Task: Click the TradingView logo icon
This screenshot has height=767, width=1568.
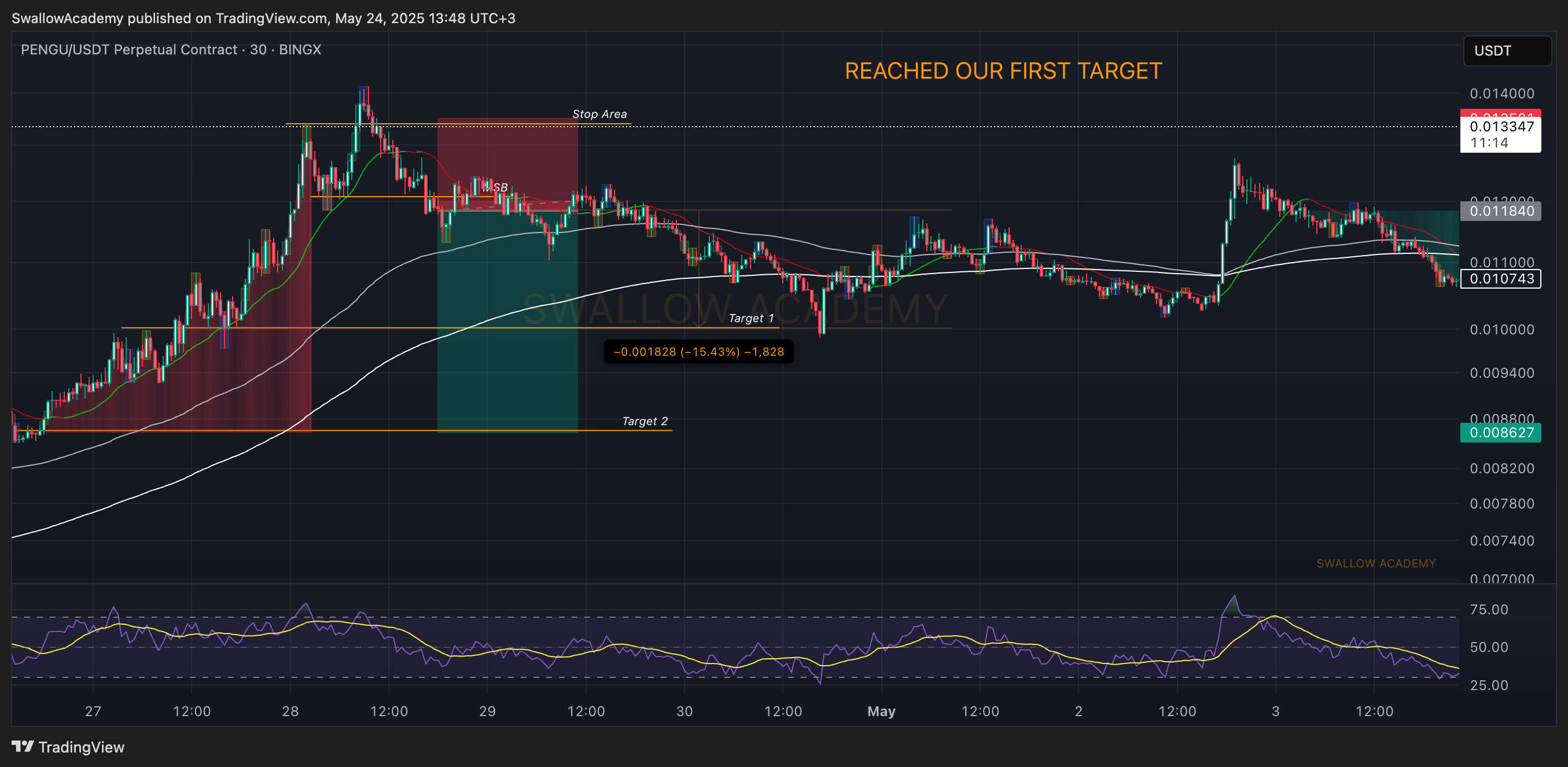Action: (x=23, y=746)
